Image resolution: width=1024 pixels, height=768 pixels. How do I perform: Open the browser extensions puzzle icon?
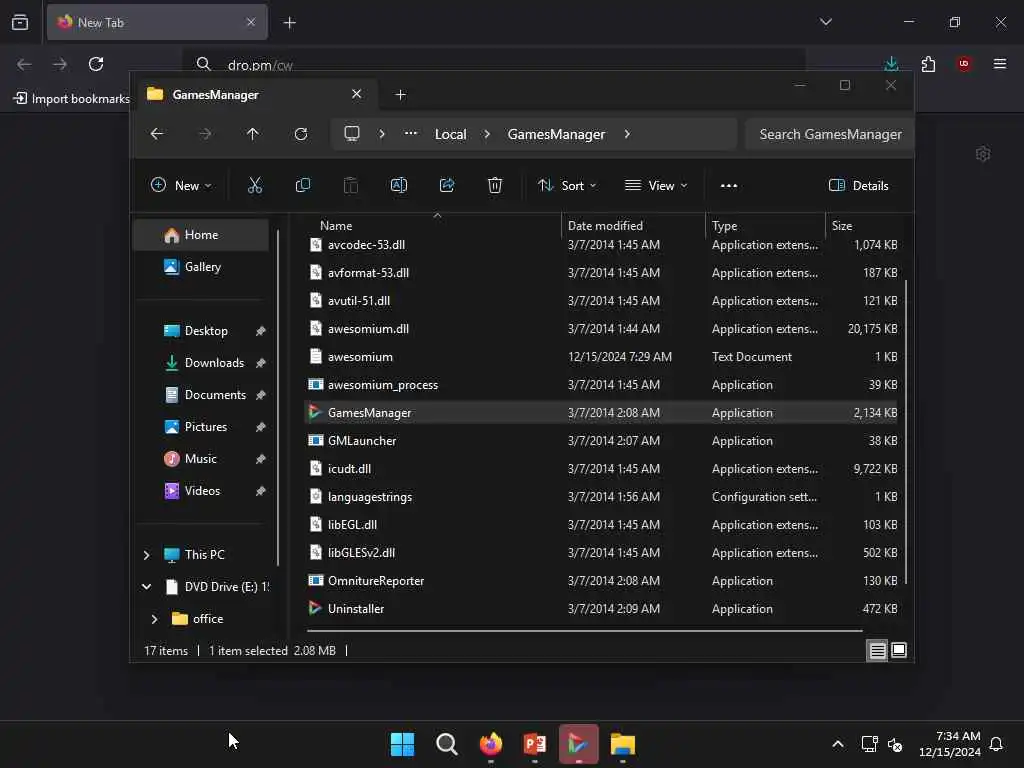point(928,63)
